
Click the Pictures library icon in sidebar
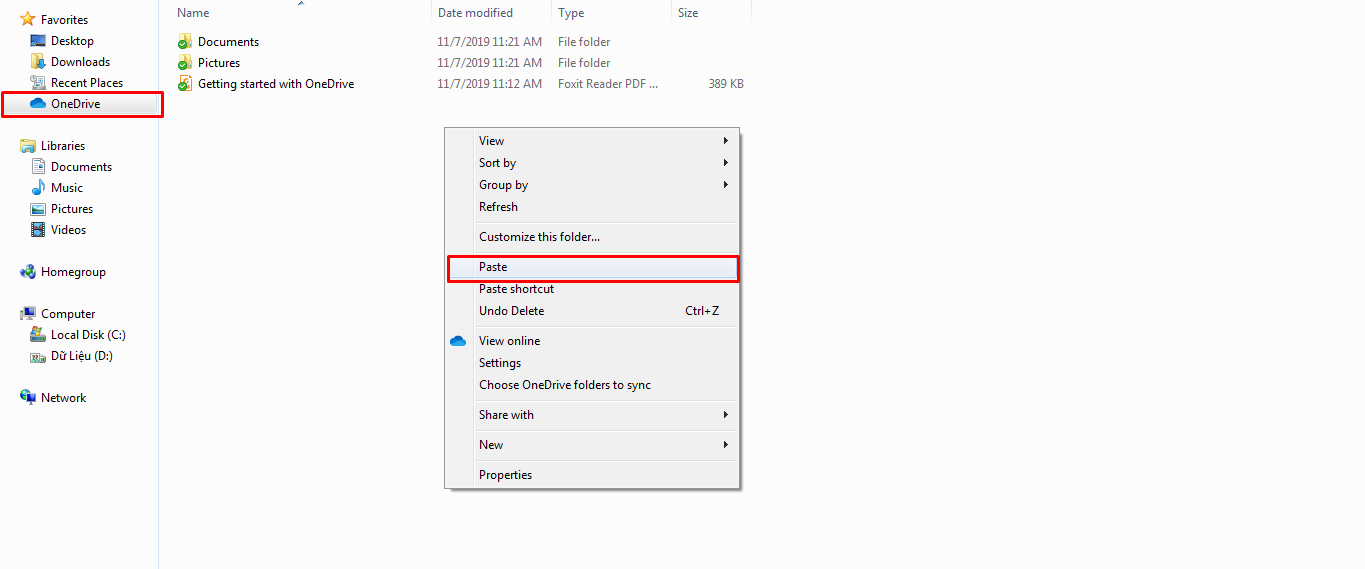38,209
